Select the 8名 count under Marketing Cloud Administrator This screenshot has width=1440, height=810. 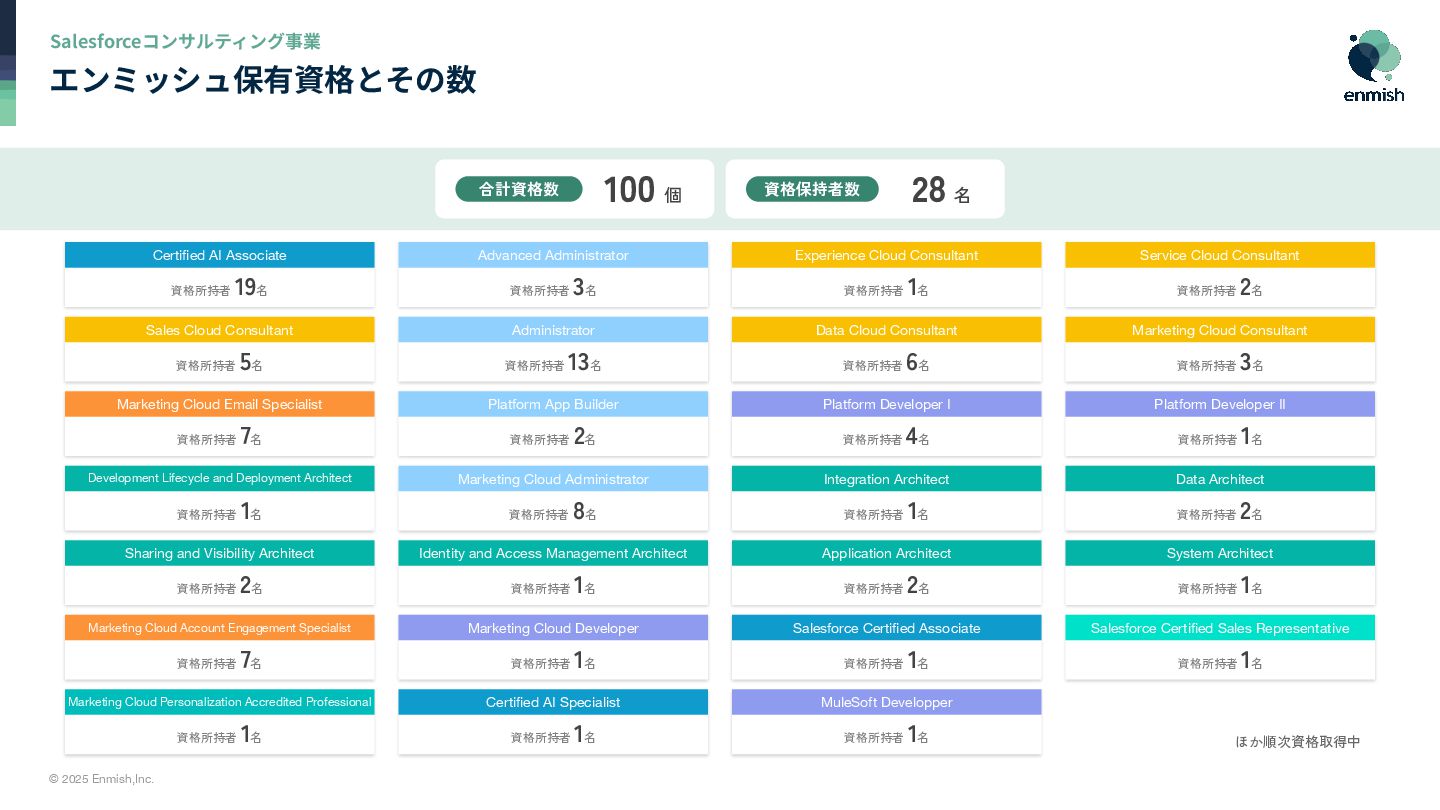[584, 512]
